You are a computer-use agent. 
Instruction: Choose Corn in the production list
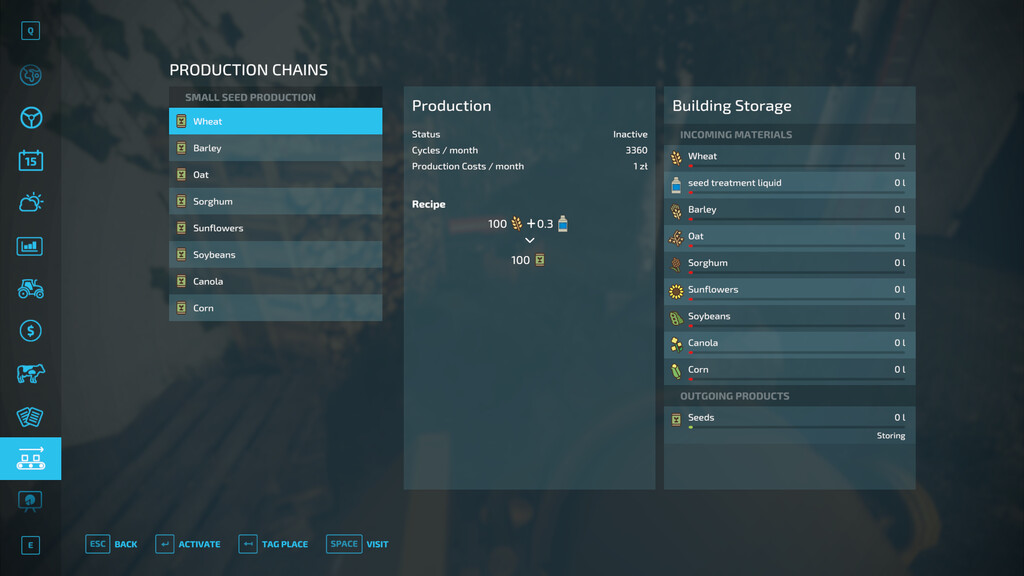pyautogui.click(x=275, y=308)
